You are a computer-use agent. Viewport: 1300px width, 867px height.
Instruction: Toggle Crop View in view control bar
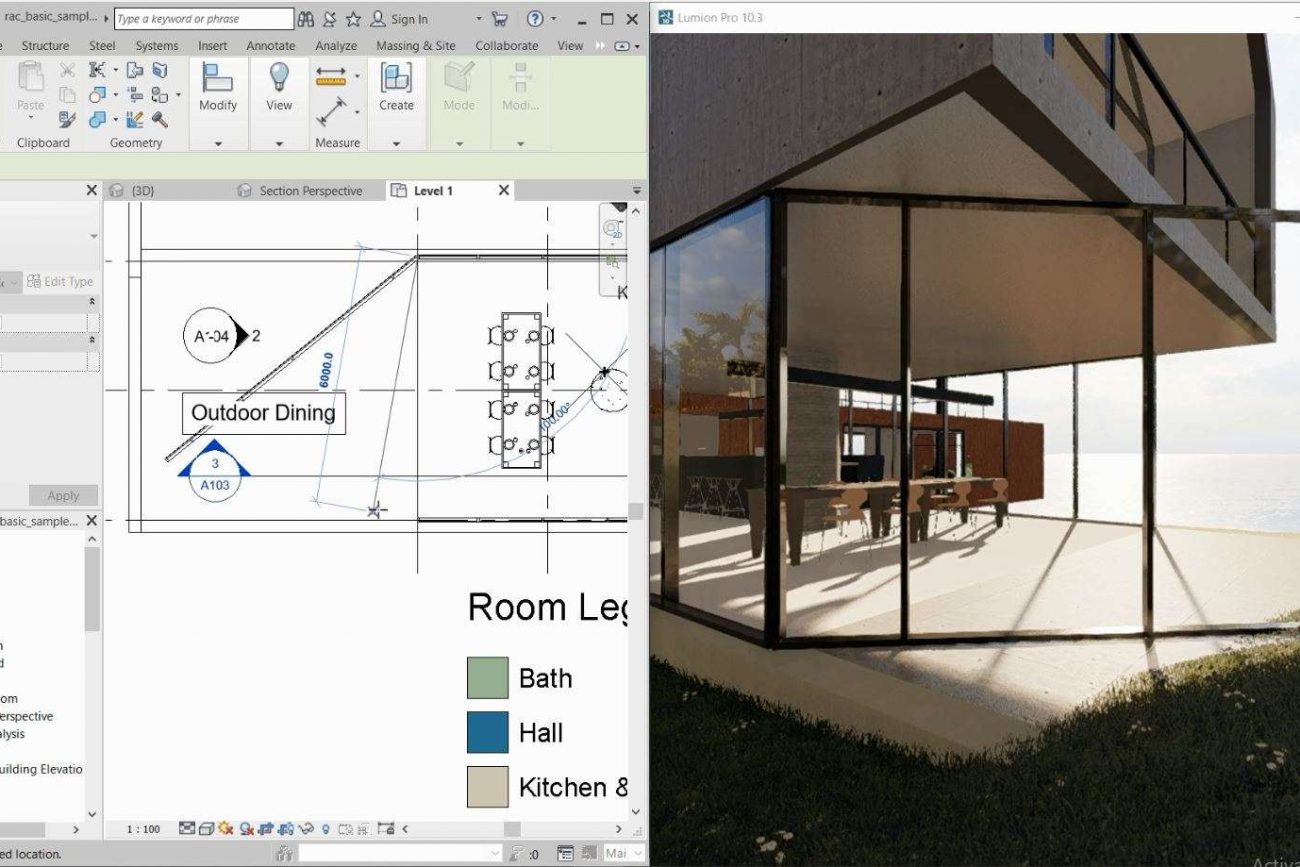coord(266,829)
